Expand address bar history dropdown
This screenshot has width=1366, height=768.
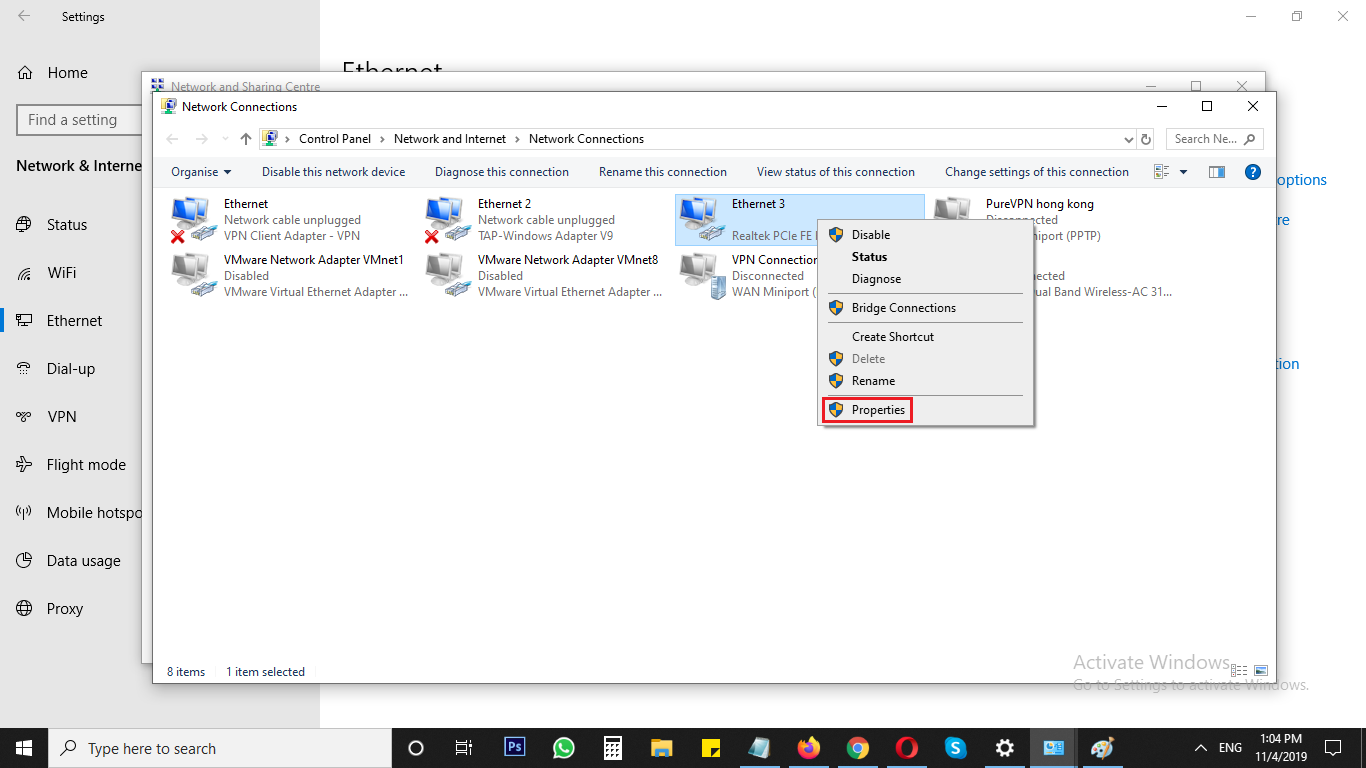[x=1129, y=140]
